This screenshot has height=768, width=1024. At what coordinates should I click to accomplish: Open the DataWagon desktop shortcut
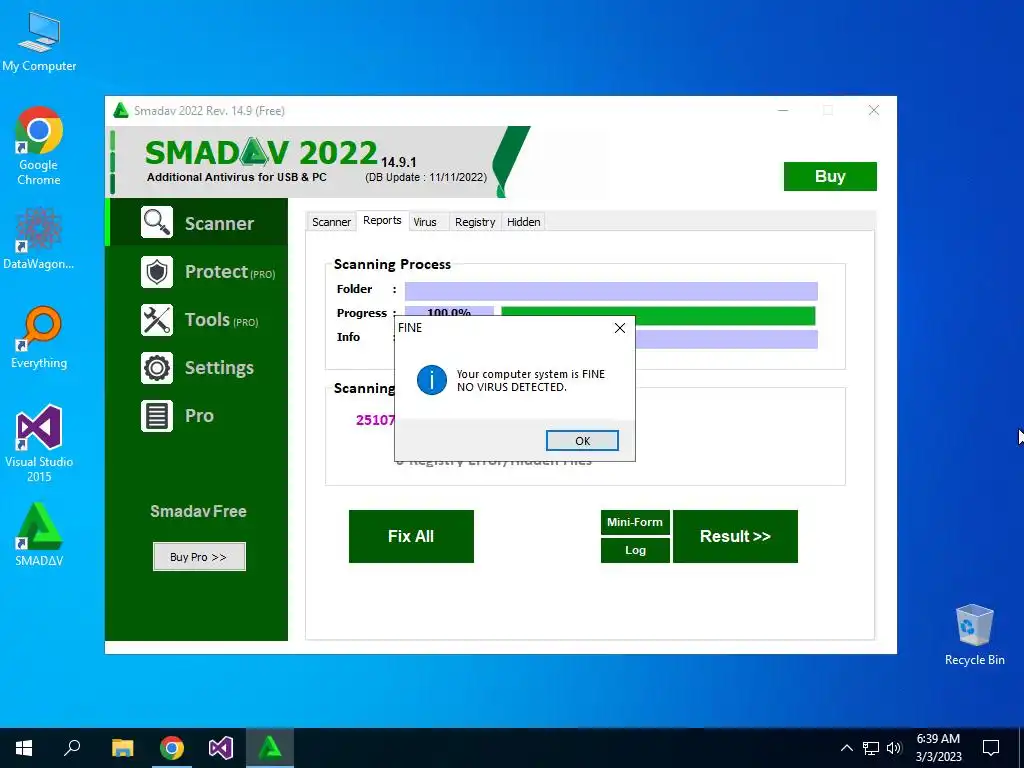click(x=39, y=238)
